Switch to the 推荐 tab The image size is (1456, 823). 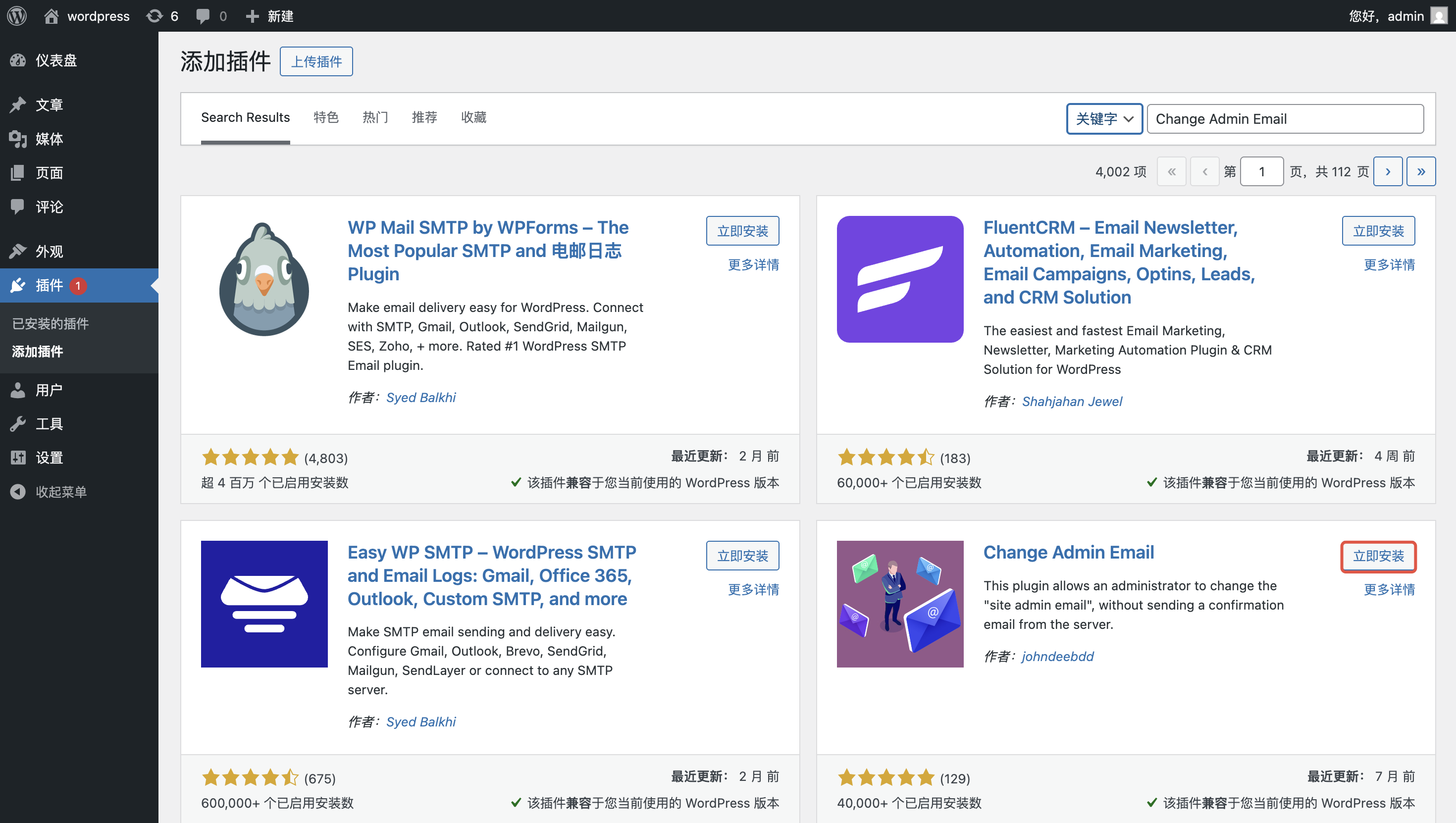pos(424,117)
